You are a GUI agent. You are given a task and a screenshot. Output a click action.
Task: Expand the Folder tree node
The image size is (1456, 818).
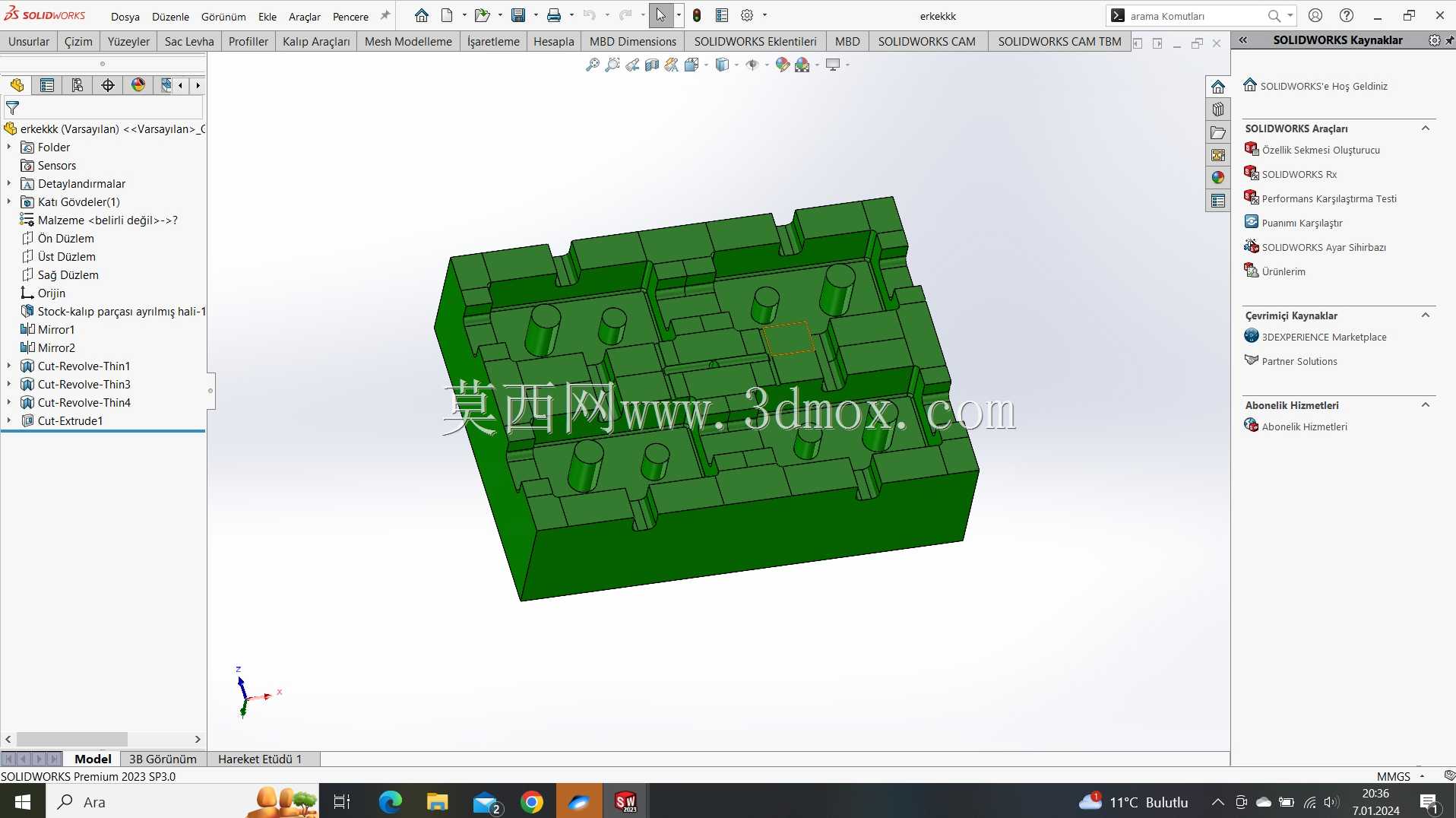(9, 147)
